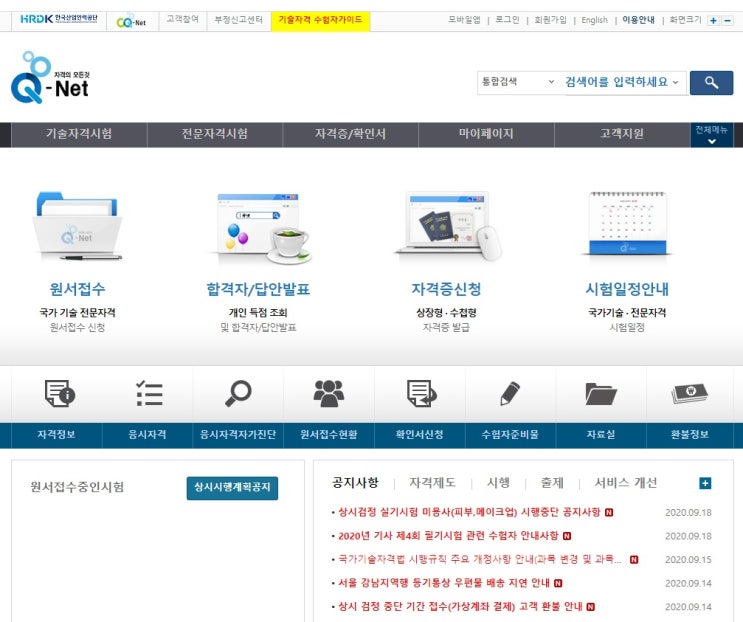Switch to the 서비스 개선 tab
Viewport: 743px width, 622px height.
tap(626, 483)
